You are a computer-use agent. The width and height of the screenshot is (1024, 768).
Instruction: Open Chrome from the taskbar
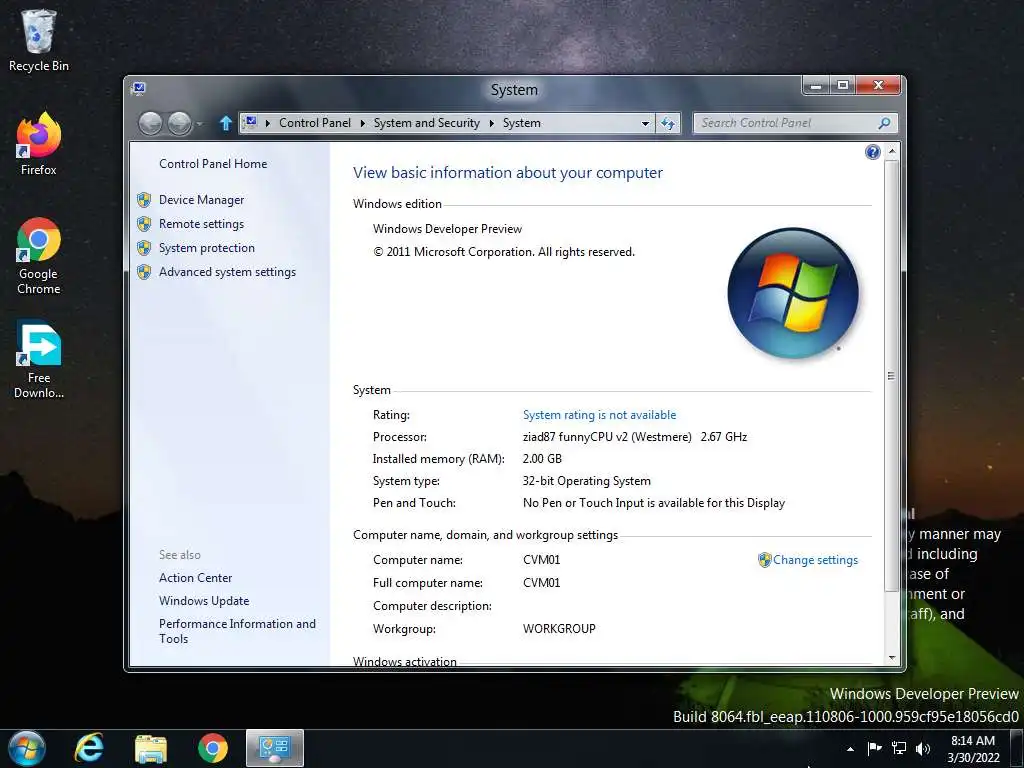click(213, 748)
